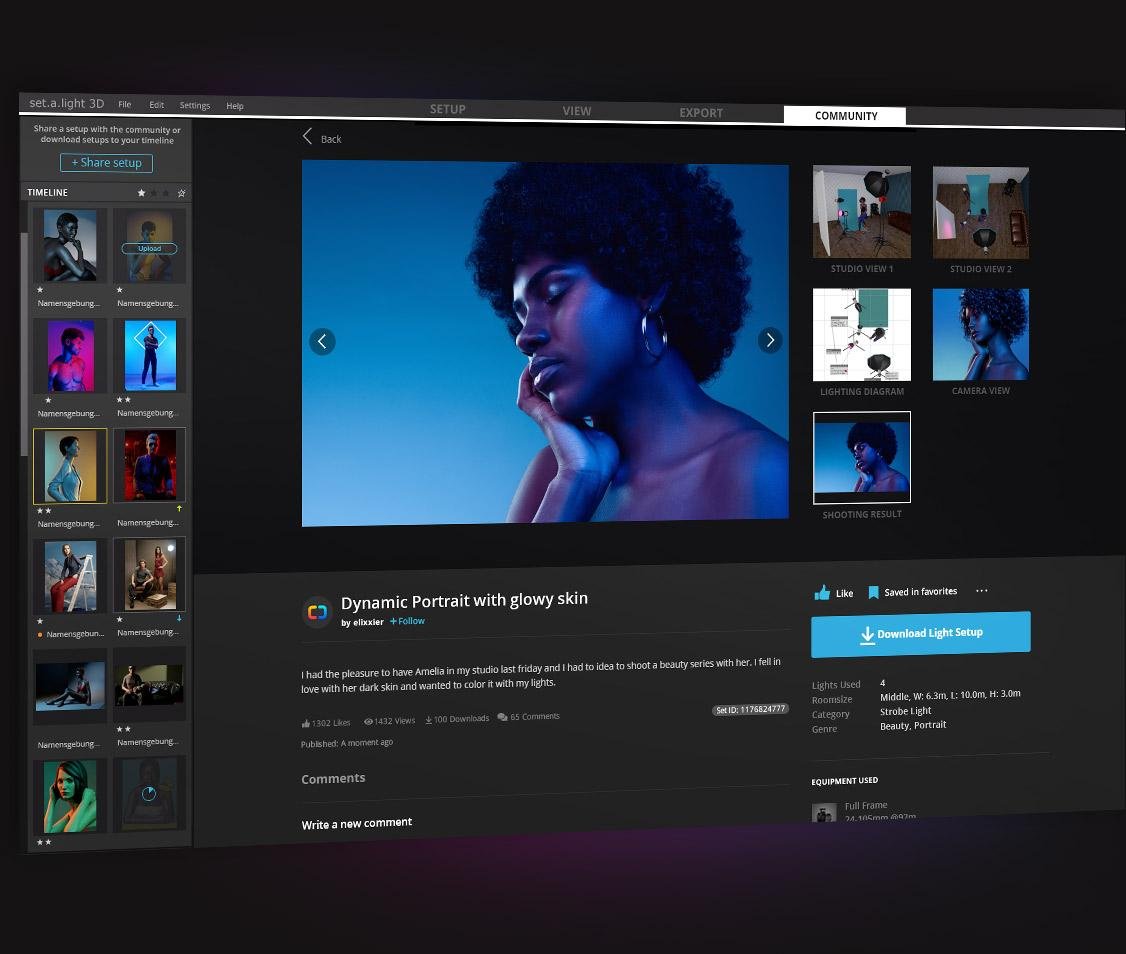
Task: Switch to the Setup tab
Action: point(447,109)
